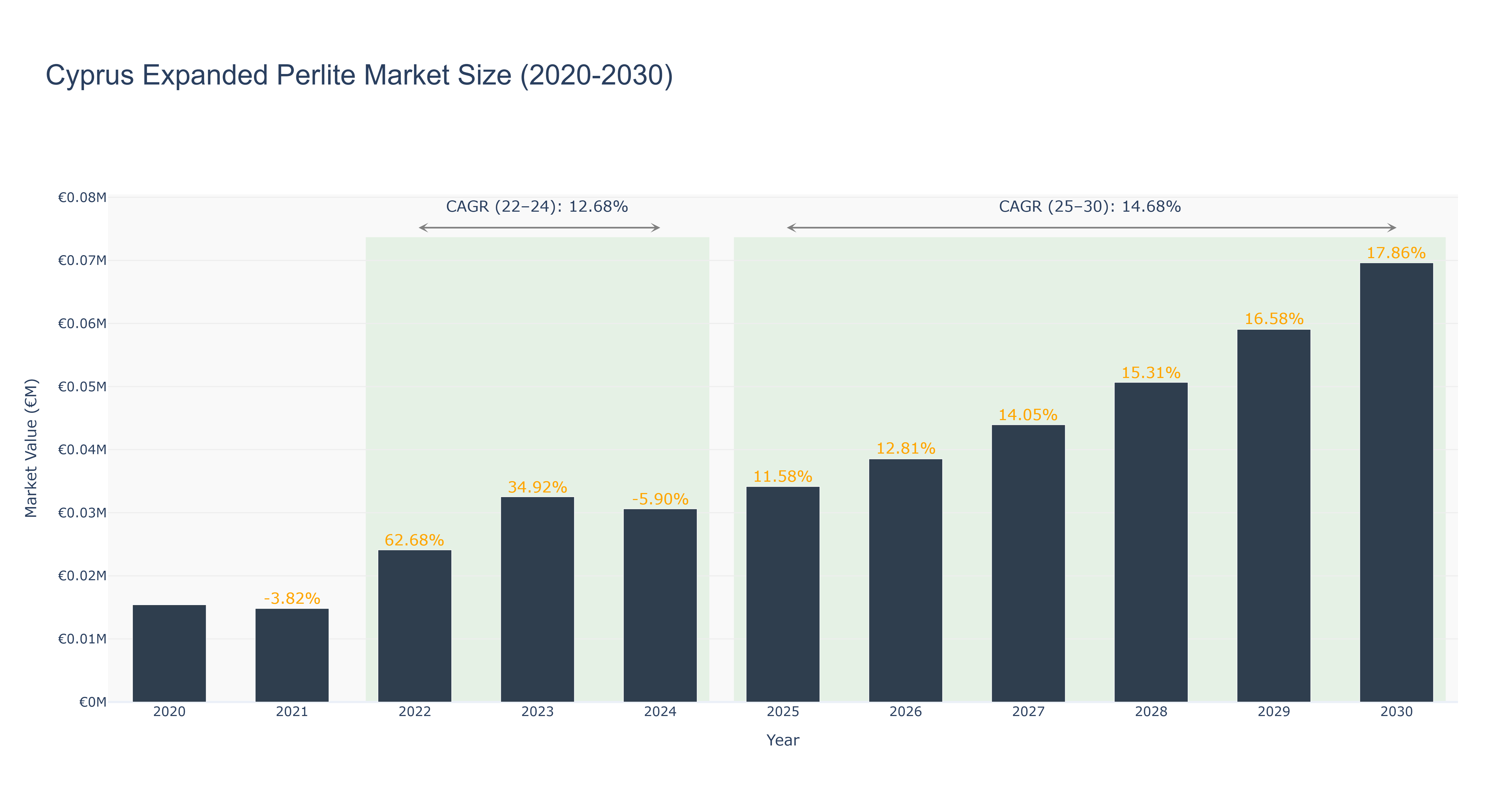
Task: Click the 2030 x-axis year label
Action: point(1396,712)
